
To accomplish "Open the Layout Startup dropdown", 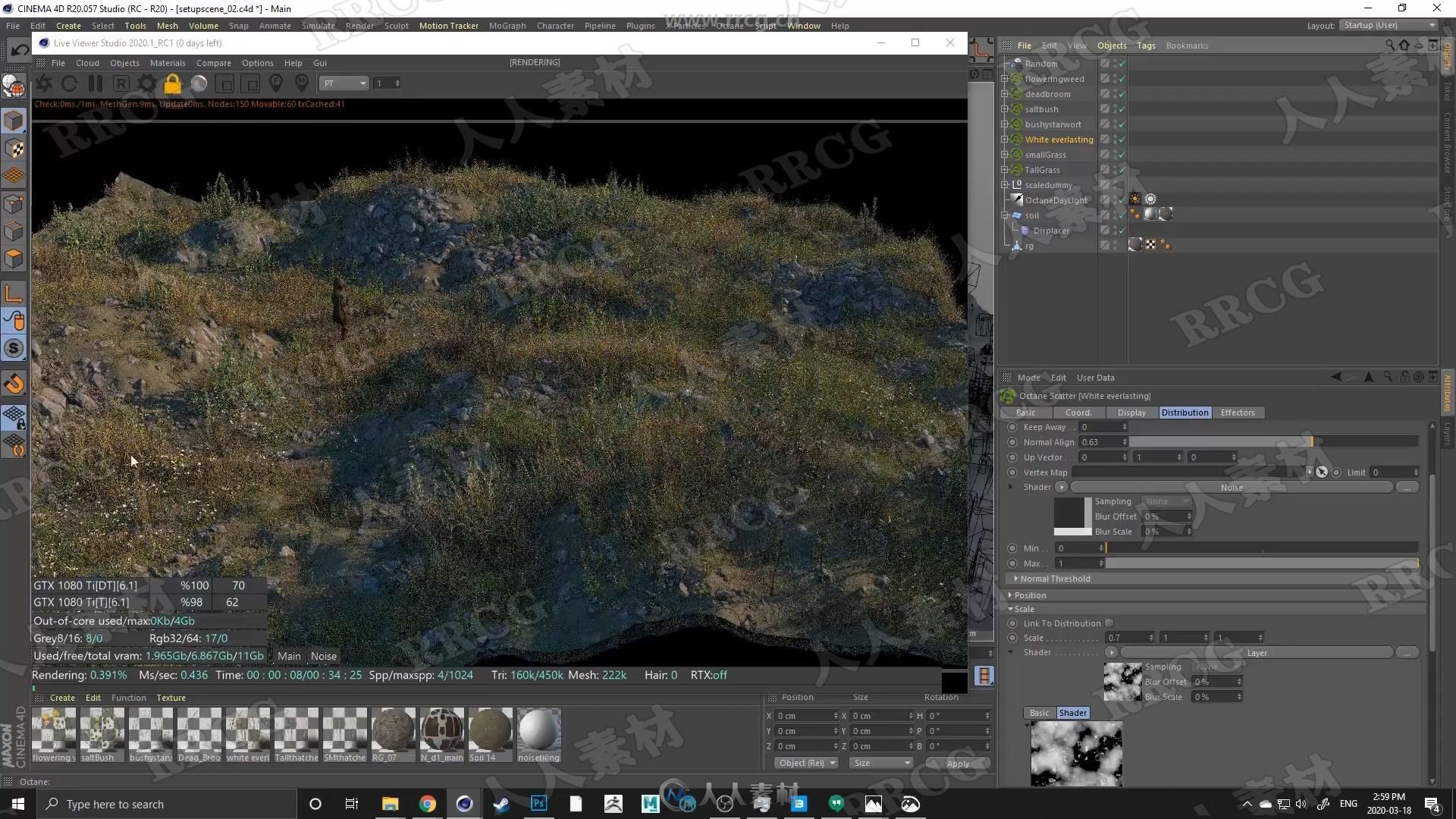I will click(x=1389, y=25).
